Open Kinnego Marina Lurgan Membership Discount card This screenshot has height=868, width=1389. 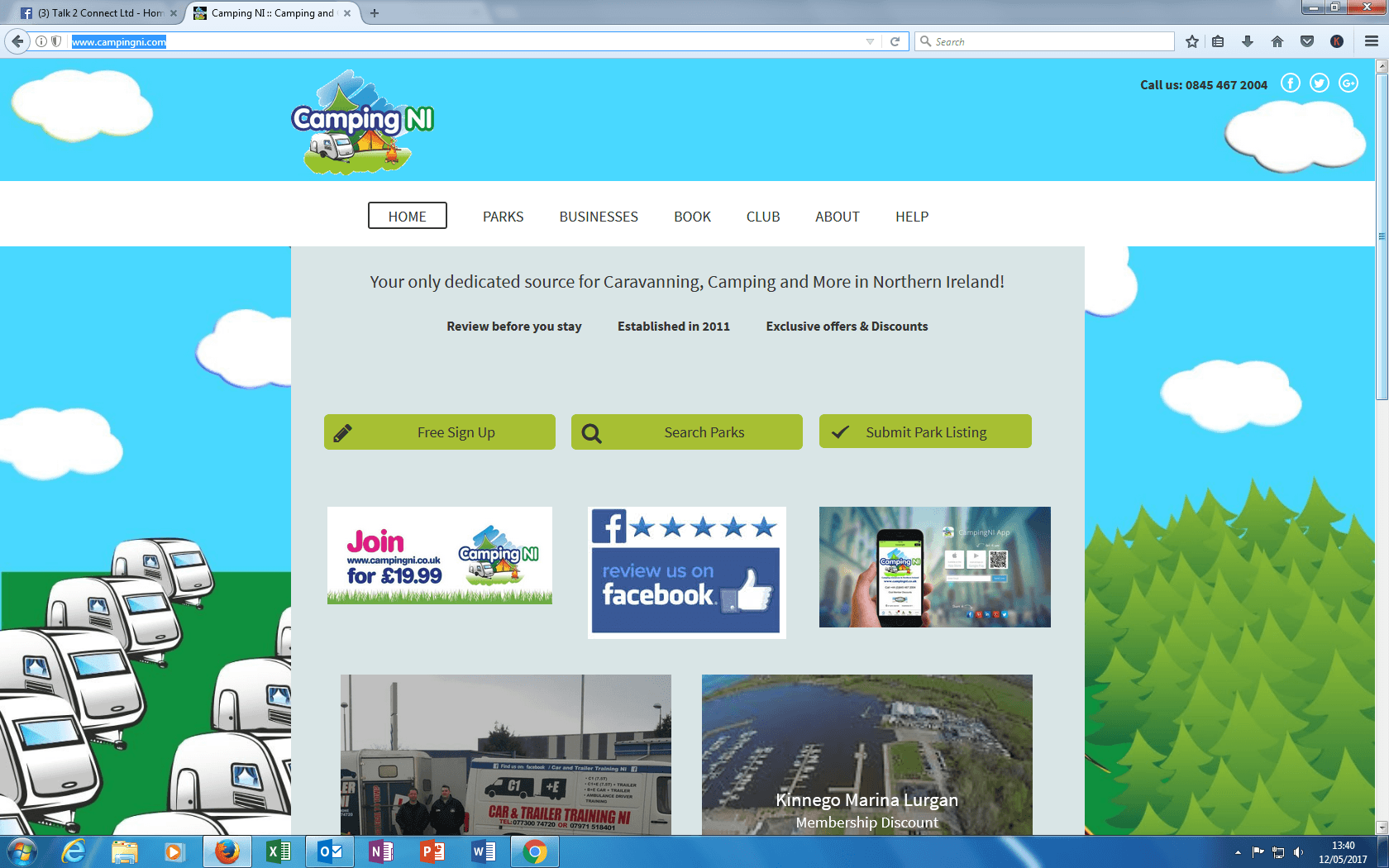(867, 755)
